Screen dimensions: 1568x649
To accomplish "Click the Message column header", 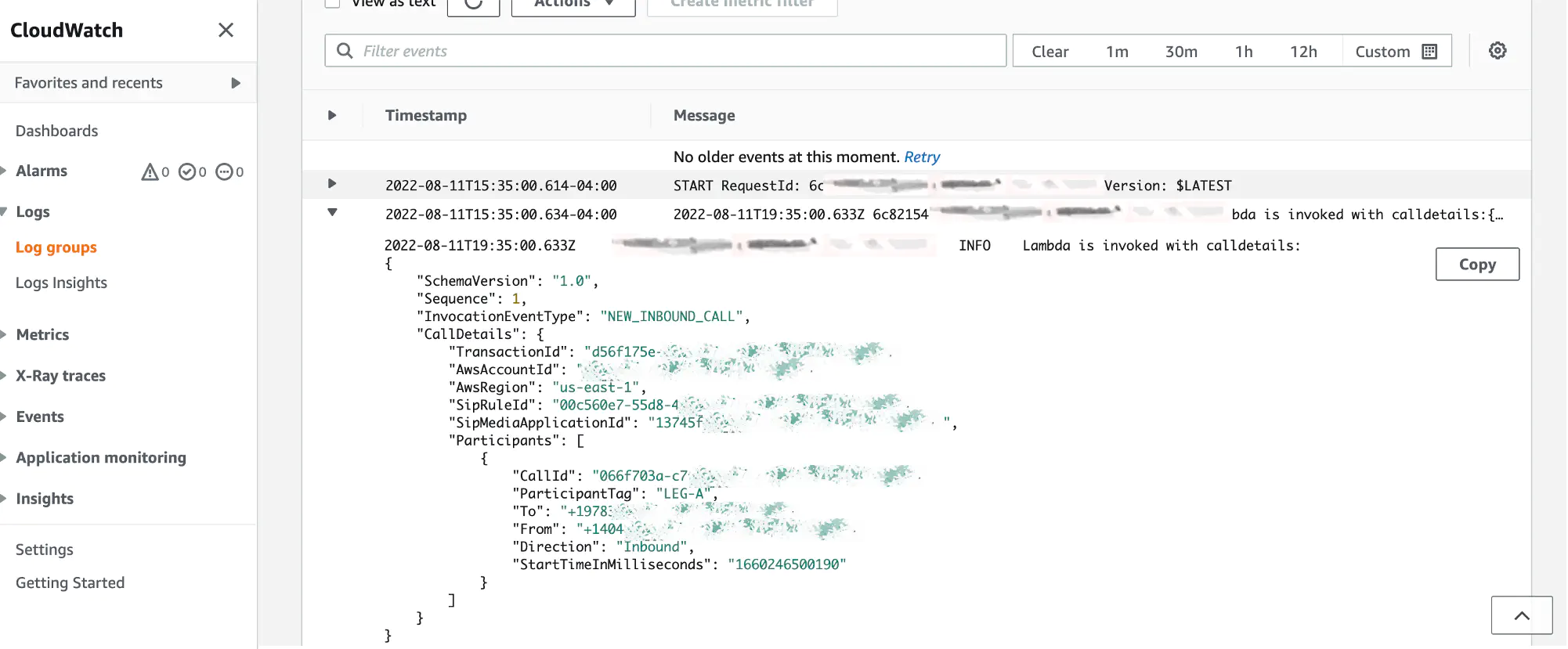I will [x=704, y=115].
